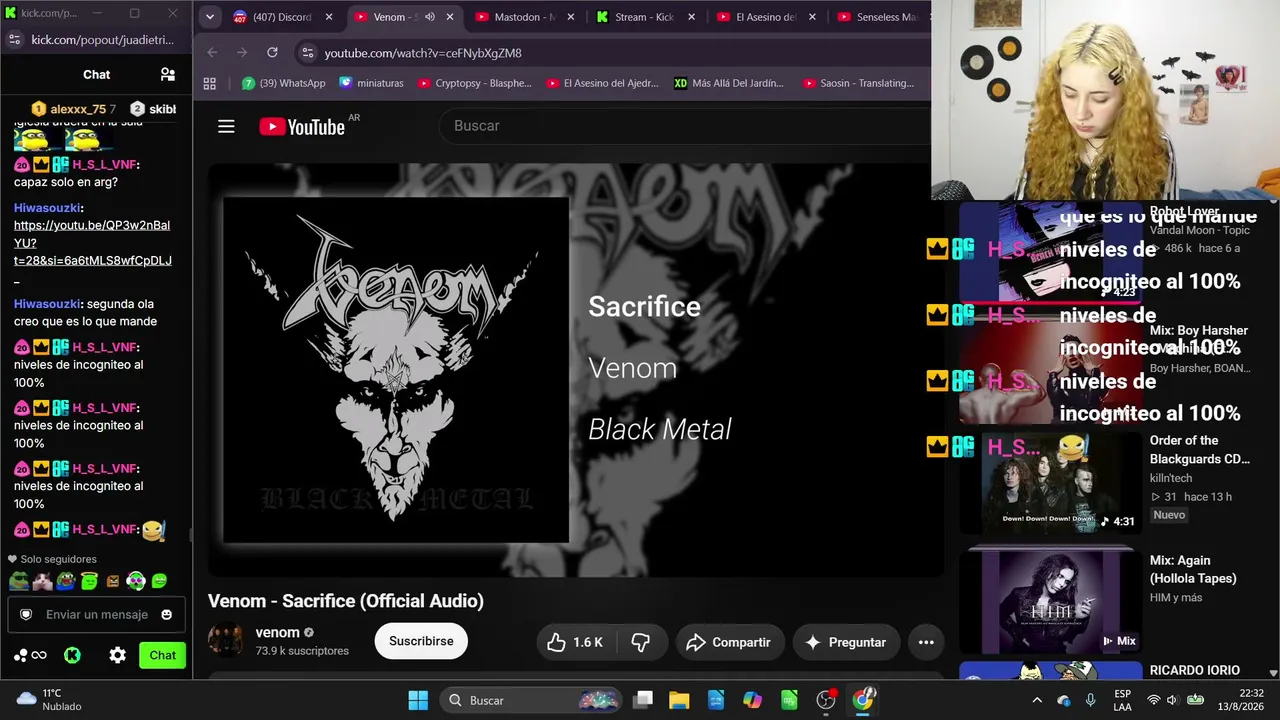Open File Explorer from the taskbar
Screen dimensions: 1280x720
tap(679, 700)
